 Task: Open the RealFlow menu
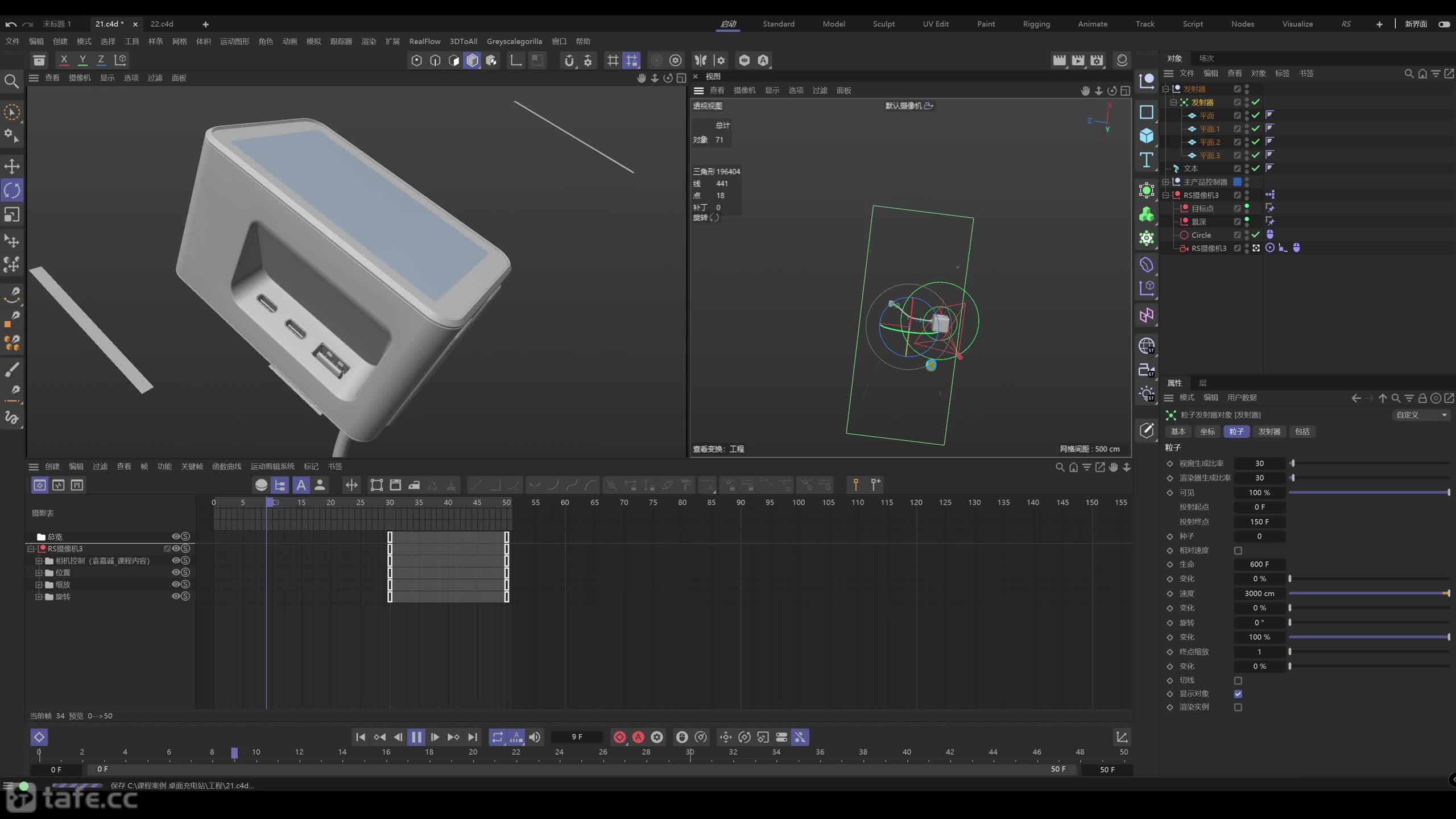425,42
